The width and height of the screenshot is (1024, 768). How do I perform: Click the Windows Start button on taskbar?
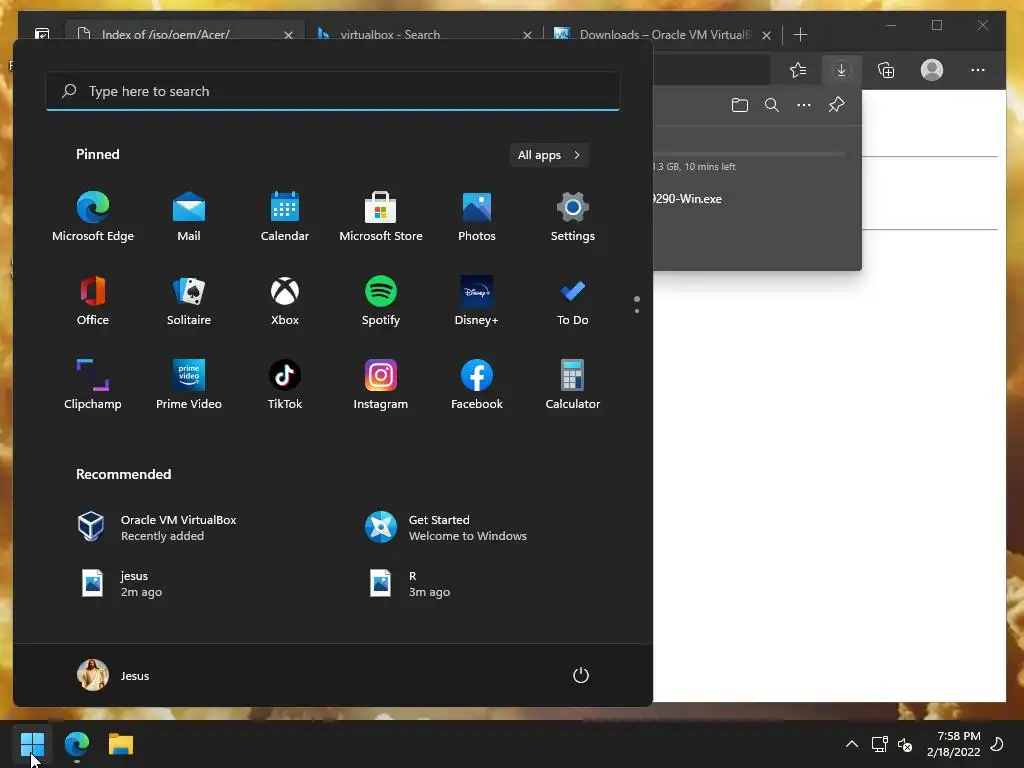[x=32, y=744]
